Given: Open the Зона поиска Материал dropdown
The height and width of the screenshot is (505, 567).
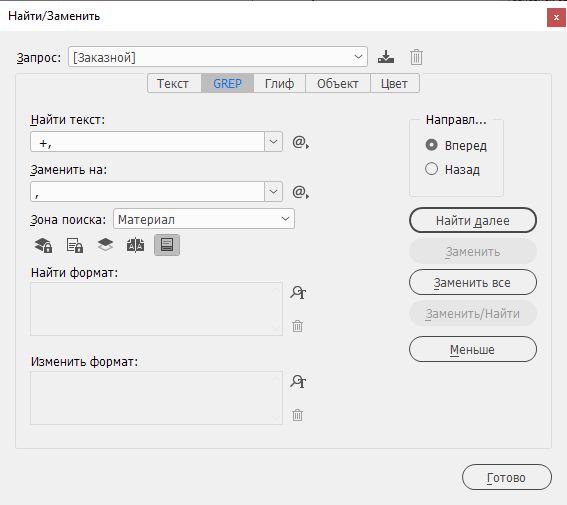Looking at the screenshot, I should (x=204, y=219).
